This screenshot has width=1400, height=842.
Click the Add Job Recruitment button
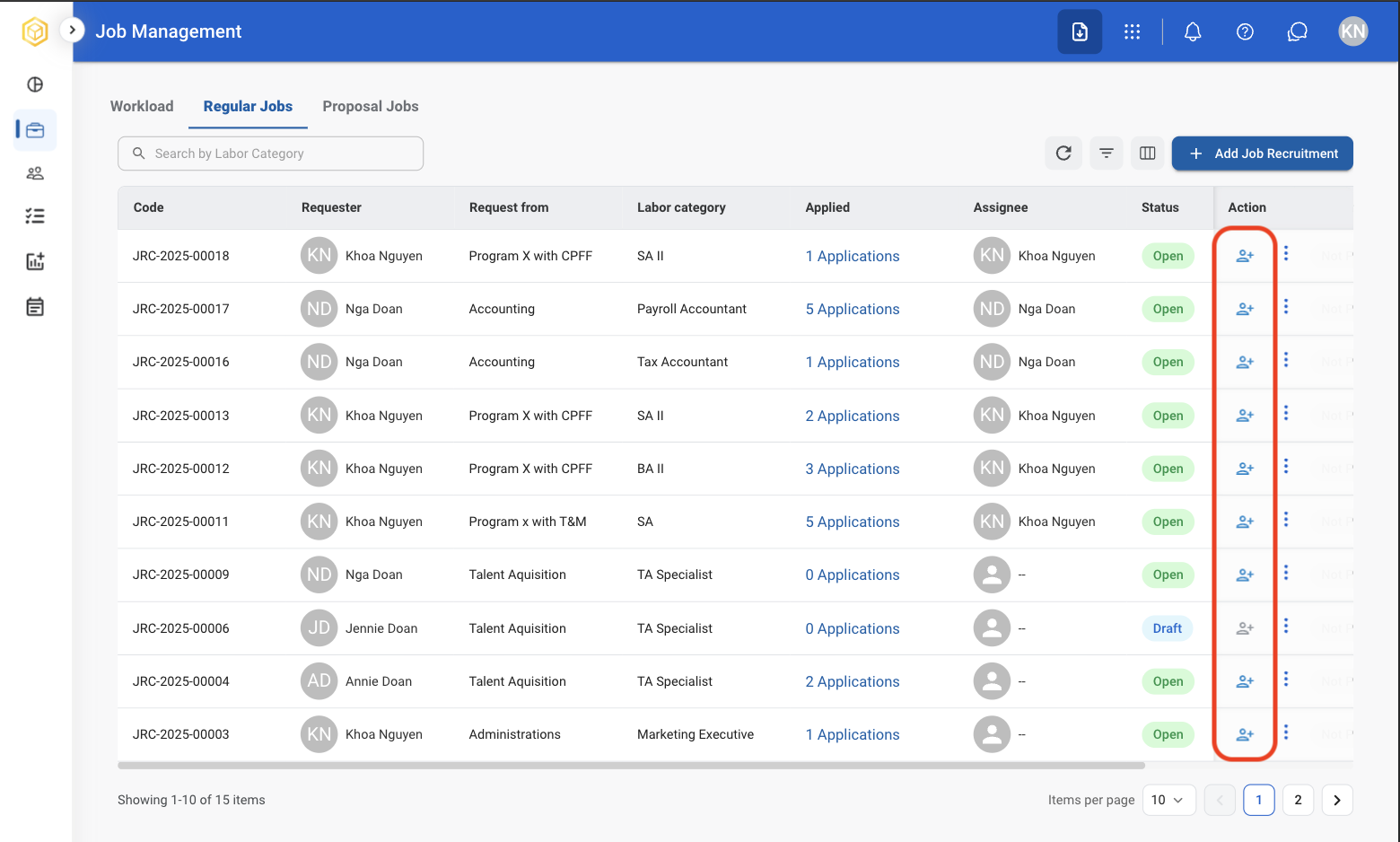1262,153
